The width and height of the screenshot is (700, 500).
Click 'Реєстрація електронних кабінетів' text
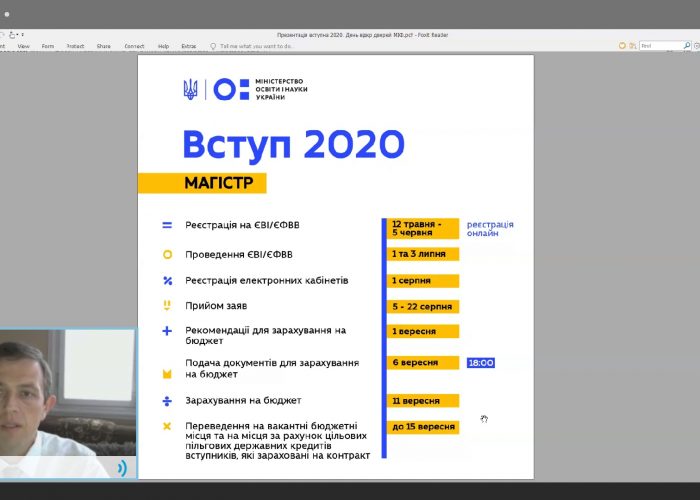coord(267,281)
